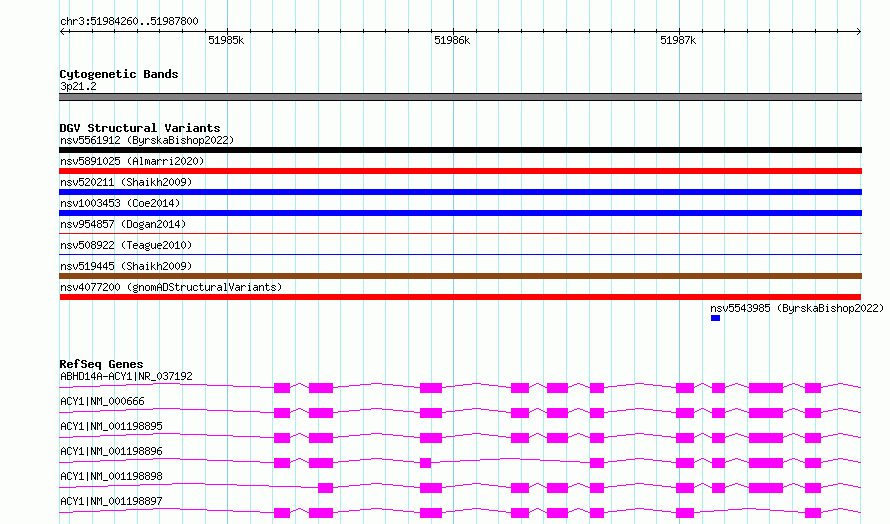This screenshot has height=524, width=890.
Task: Open nsv4077200 (gnomADStructuralVariants) label
Action: (x=171, y=287)
